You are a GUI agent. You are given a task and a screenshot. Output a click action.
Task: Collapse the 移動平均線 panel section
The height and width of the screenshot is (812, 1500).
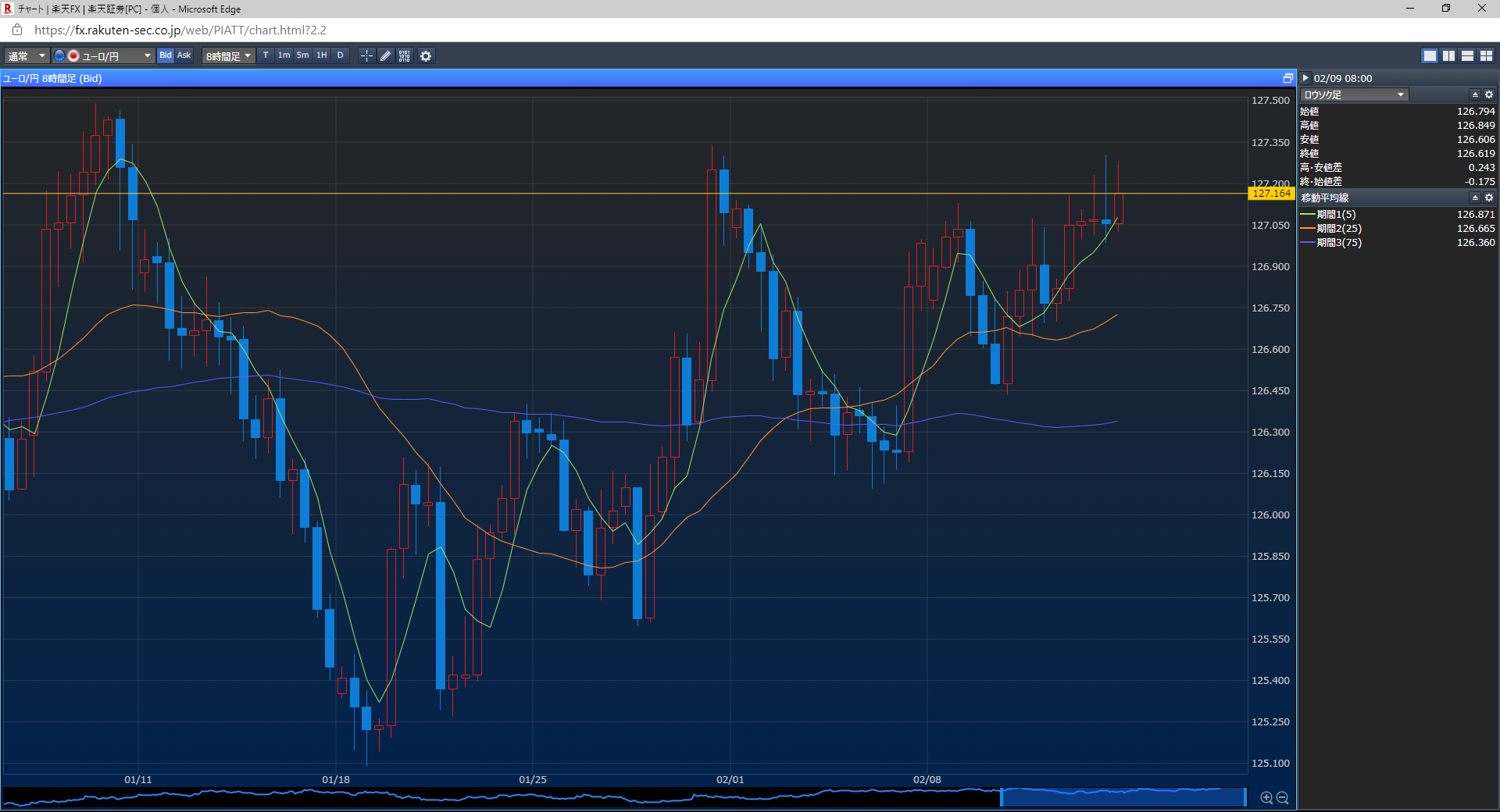pos(1475,198)
